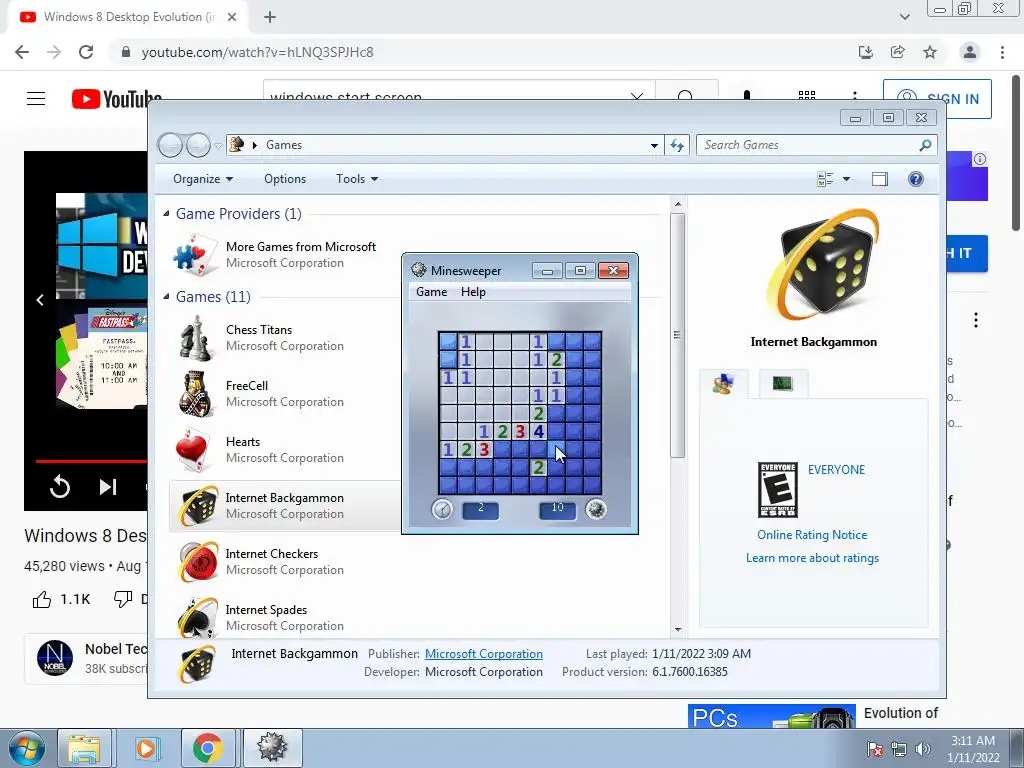Viewport: 1024px width, 768px height.
Task: Open a new Chrome tab
Action: click(270, 17)
